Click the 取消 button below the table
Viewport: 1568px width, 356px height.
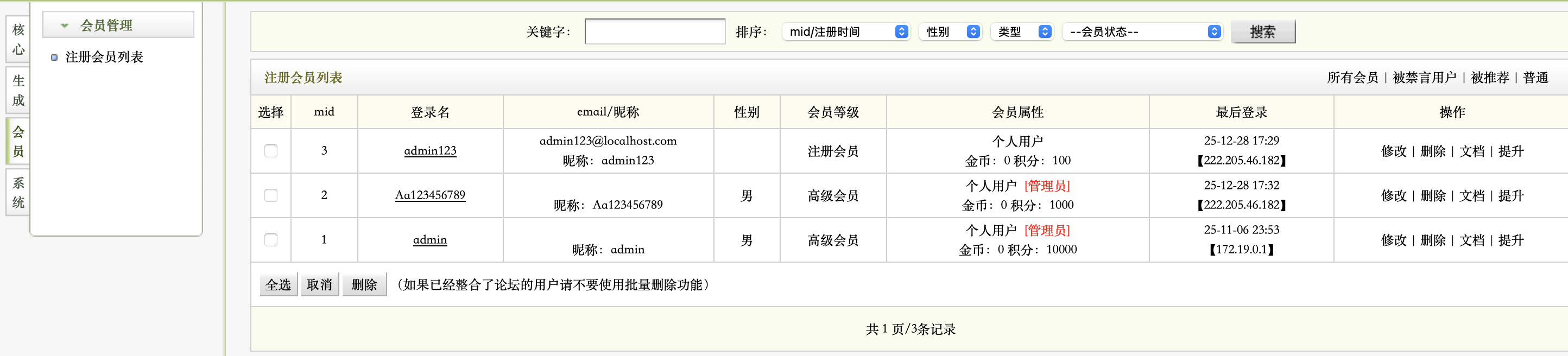(x=320, y=285)
